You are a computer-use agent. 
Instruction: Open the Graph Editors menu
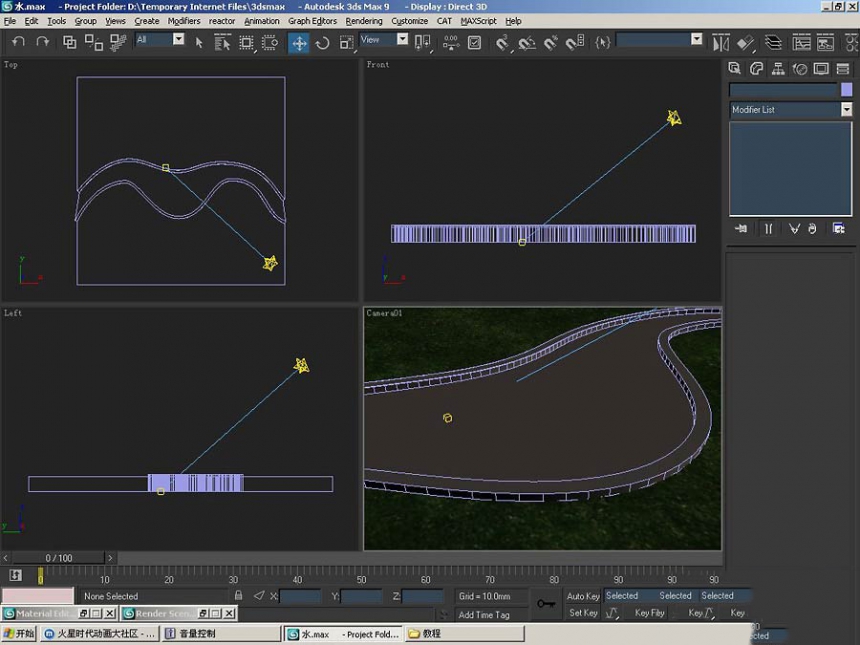312,21
